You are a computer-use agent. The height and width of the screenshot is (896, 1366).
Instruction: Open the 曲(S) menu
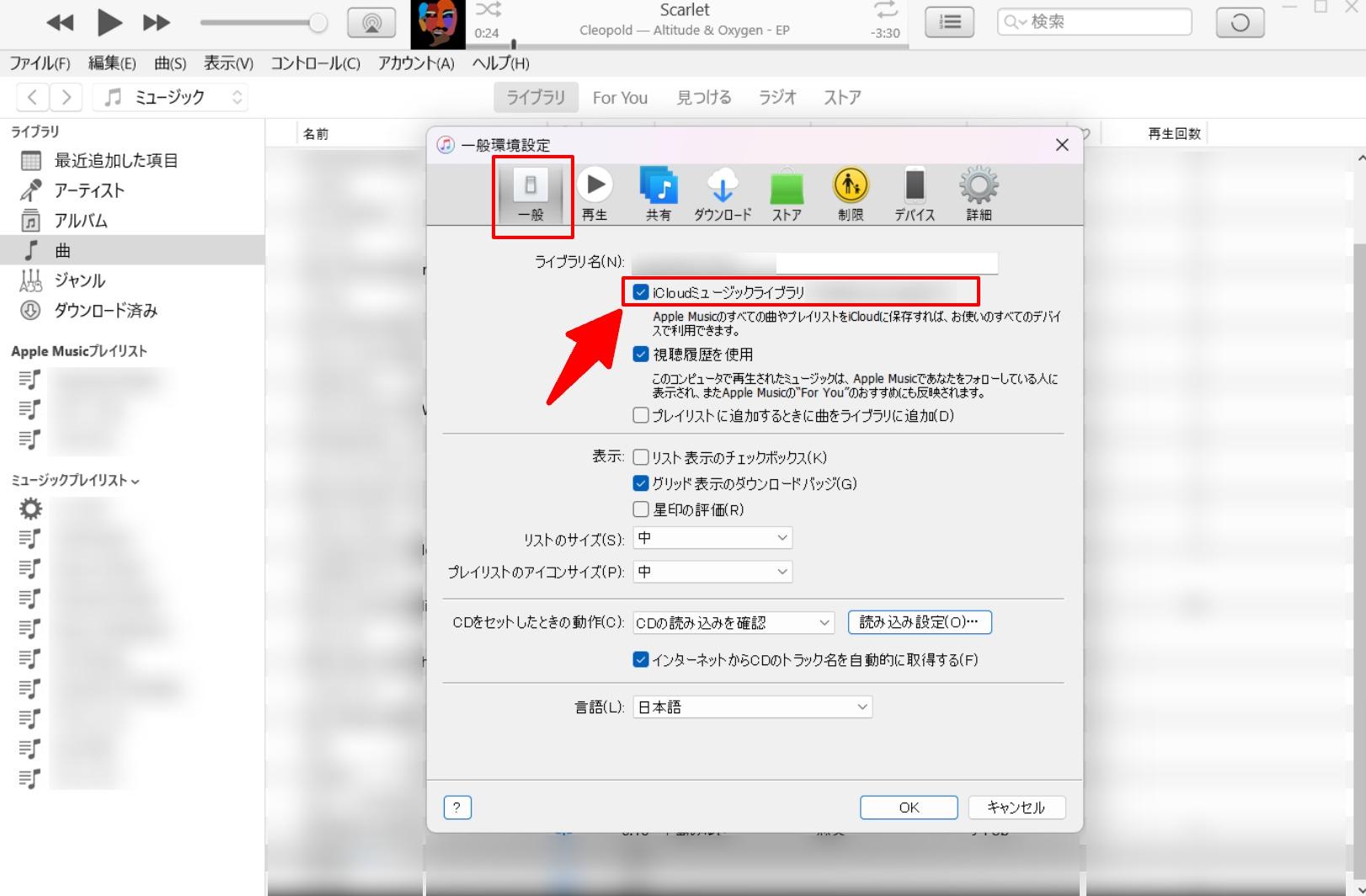click(170, 63)
